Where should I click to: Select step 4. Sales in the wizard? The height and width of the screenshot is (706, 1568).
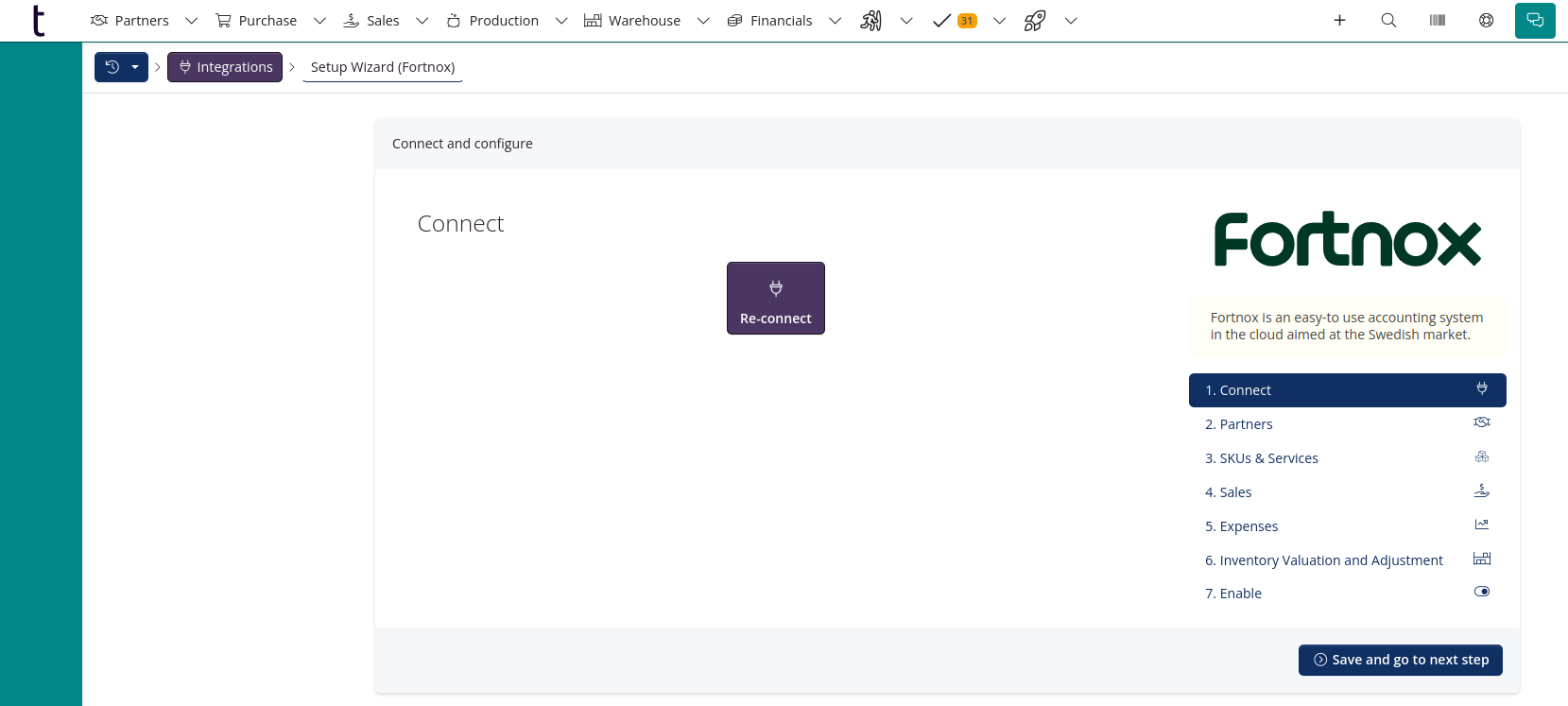[x=1348, y=492]
